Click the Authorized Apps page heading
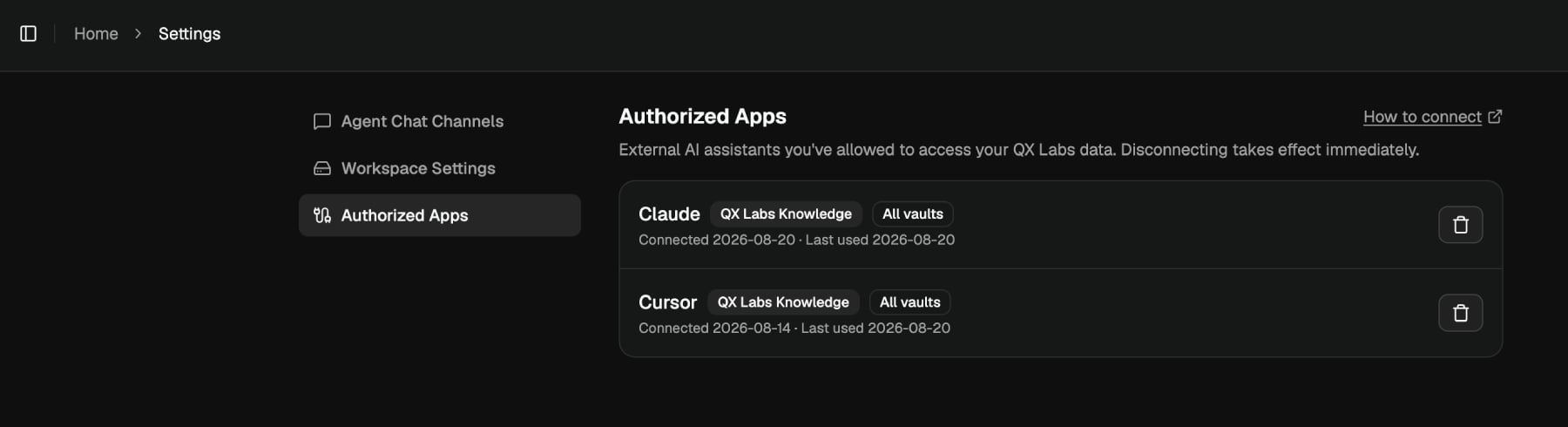 702,116
